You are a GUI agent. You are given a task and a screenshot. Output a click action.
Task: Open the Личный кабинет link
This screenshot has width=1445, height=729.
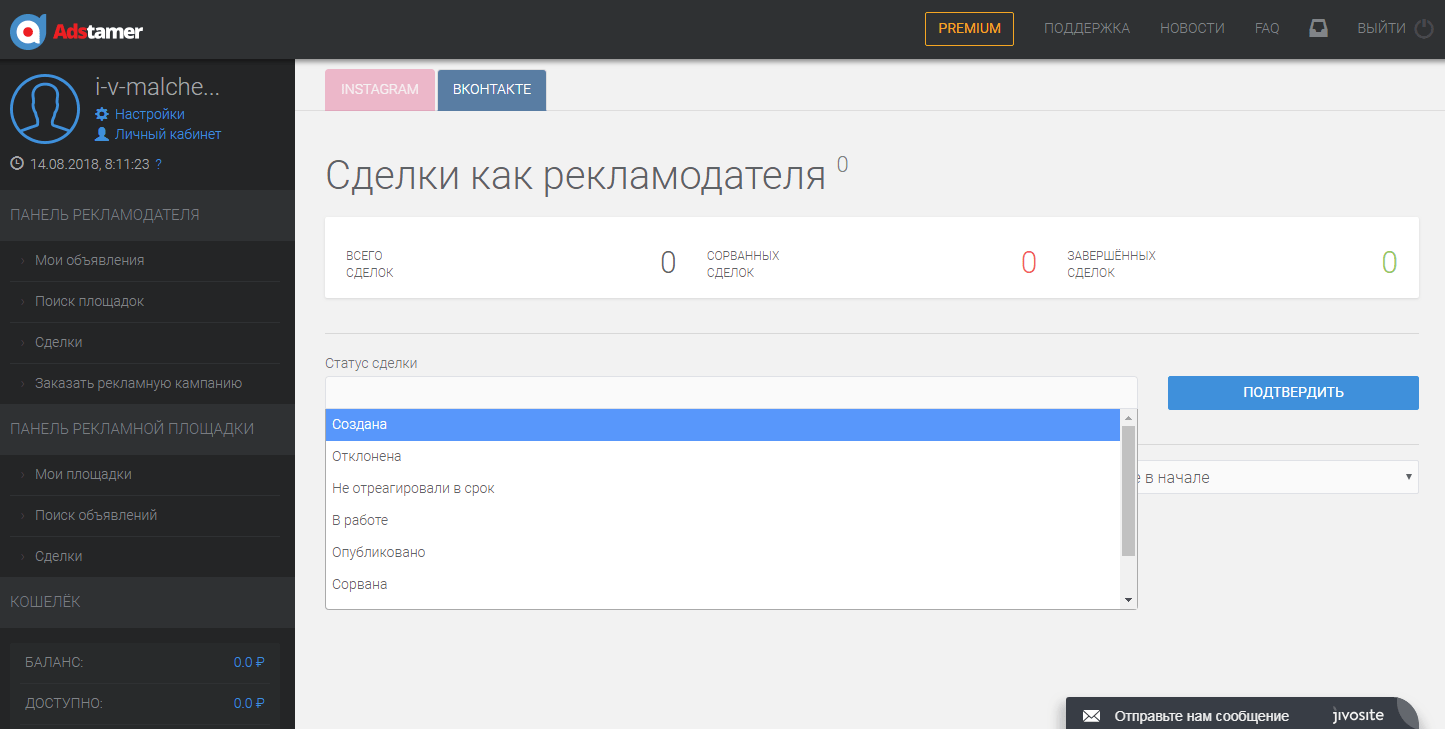[168, 134]
